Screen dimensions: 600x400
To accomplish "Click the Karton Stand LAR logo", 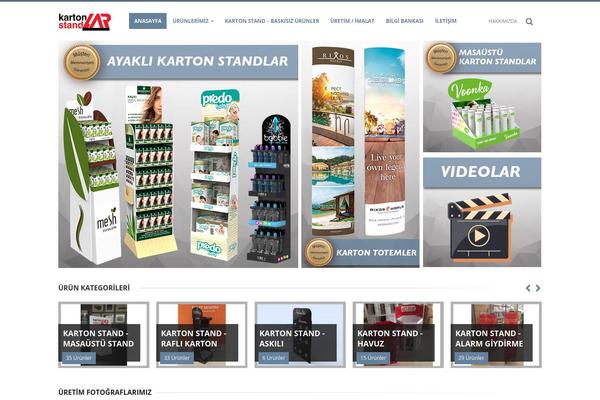I will [x=85, y=21].
